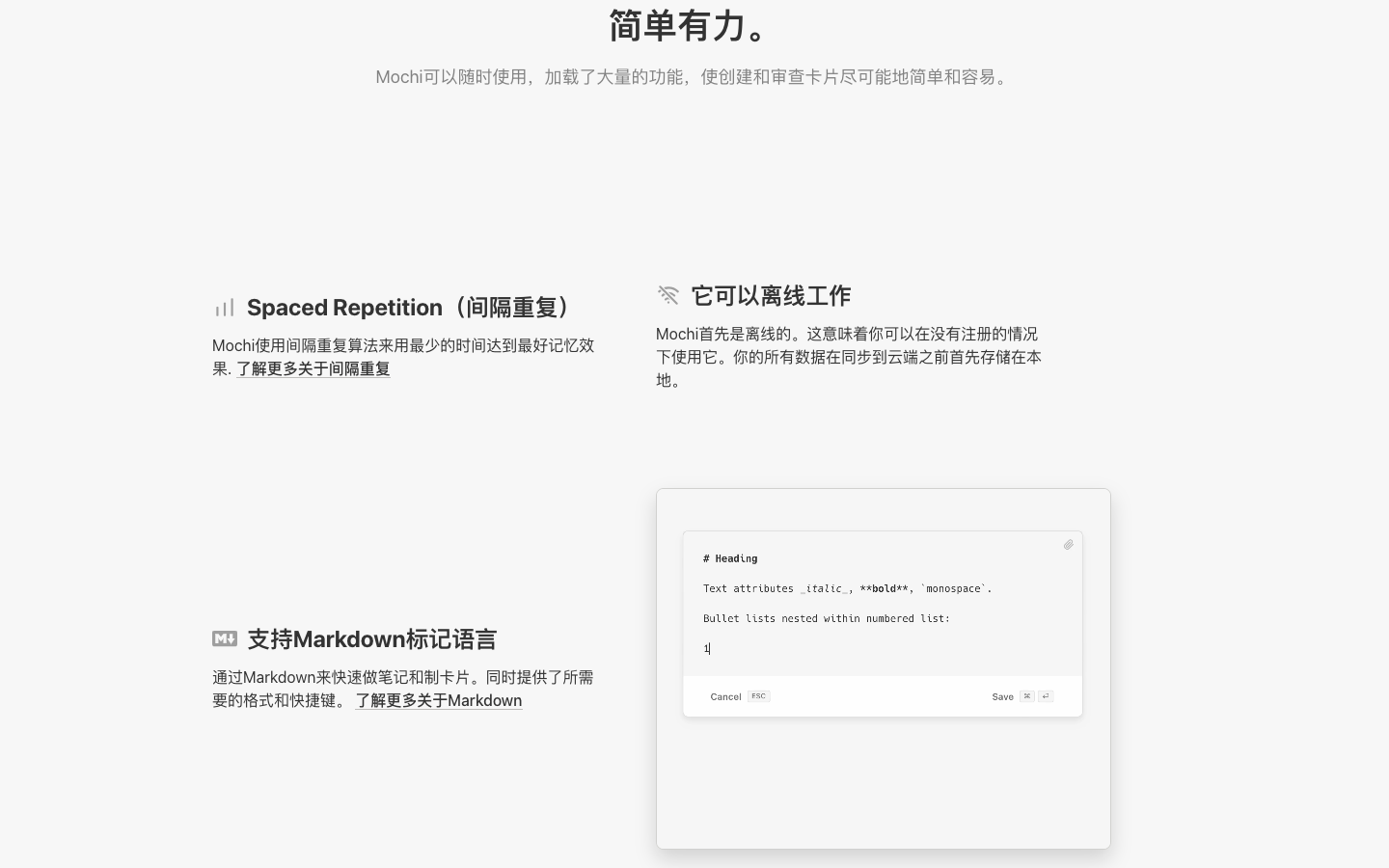Click Save in the card editor
The height and width of the screenshot is (868, 1389).
point(1002,696)
